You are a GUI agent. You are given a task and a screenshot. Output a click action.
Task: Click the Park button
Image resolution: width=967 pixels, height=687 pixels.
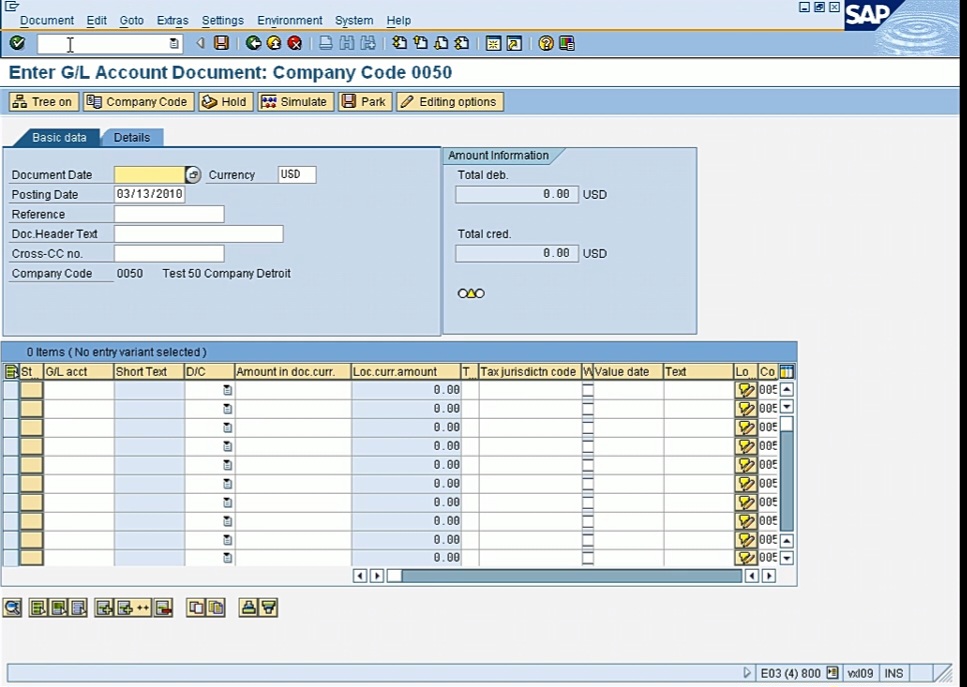click(x=365, y=102)
